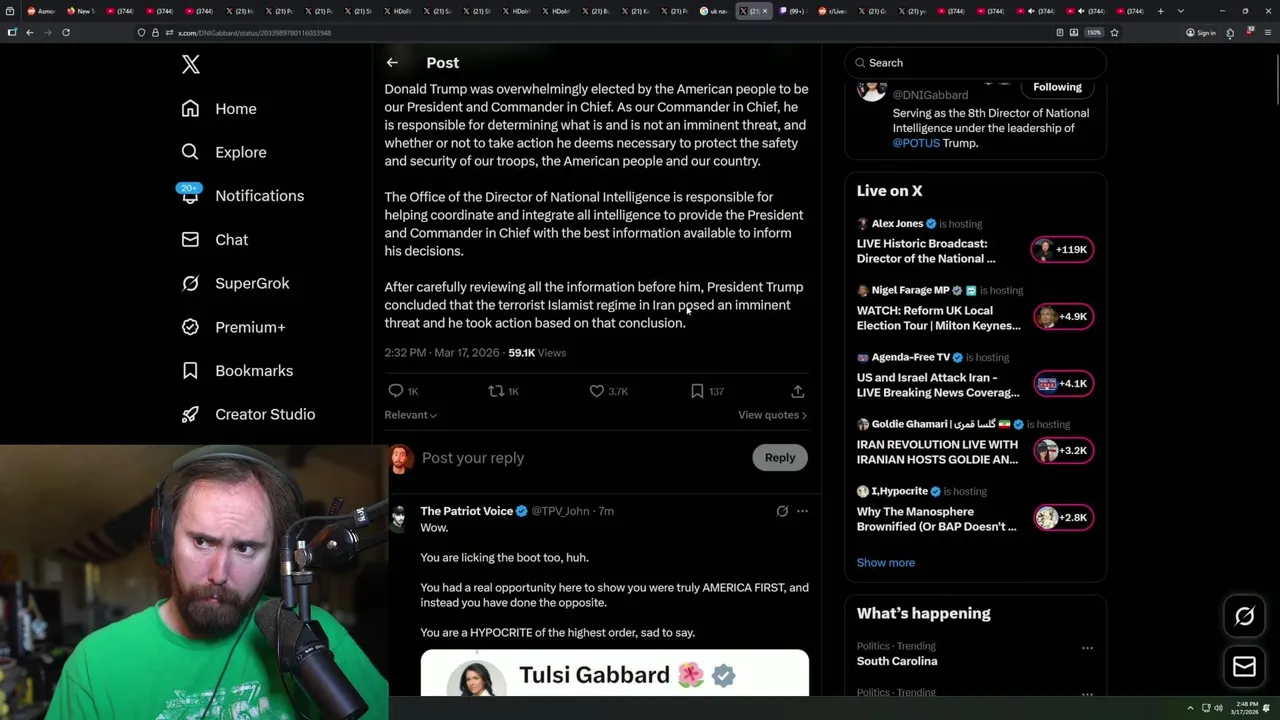The width and height of the screenshot is (1280, 720).
Task: Click the Explore magnifier icon
Action: [190, 152]
